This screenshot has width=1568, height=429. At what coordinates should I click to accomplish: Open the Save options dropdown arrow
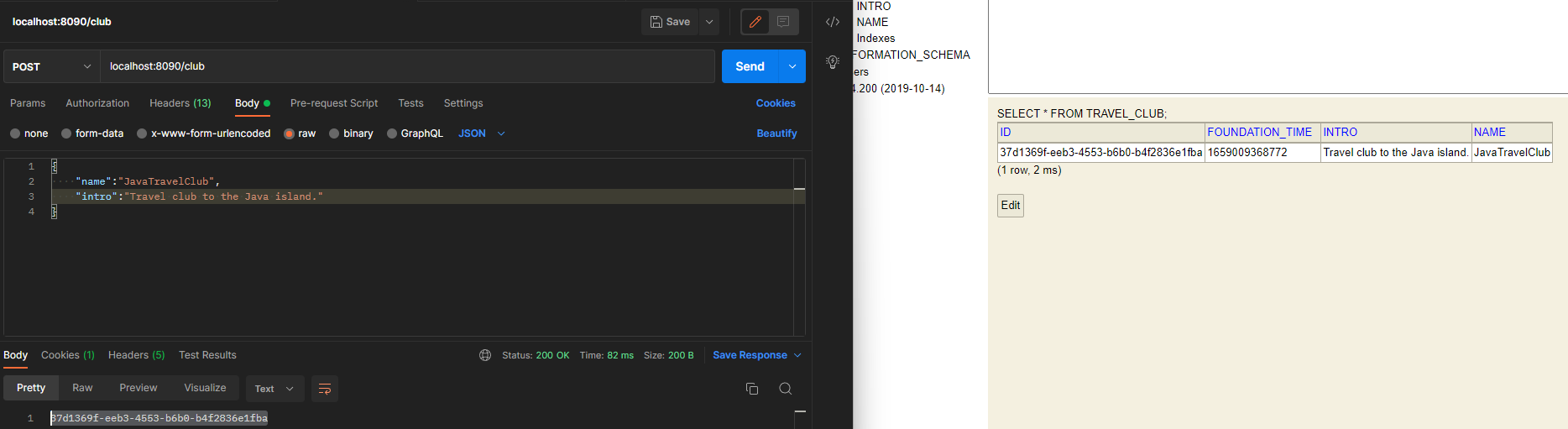[709, 22]
